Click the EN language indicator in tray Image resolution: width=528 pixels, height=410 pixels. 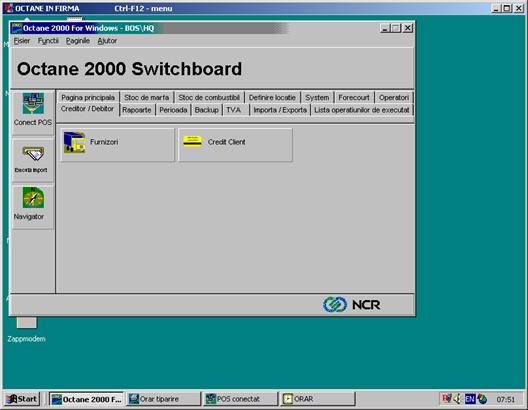click(x=470, y=399)
